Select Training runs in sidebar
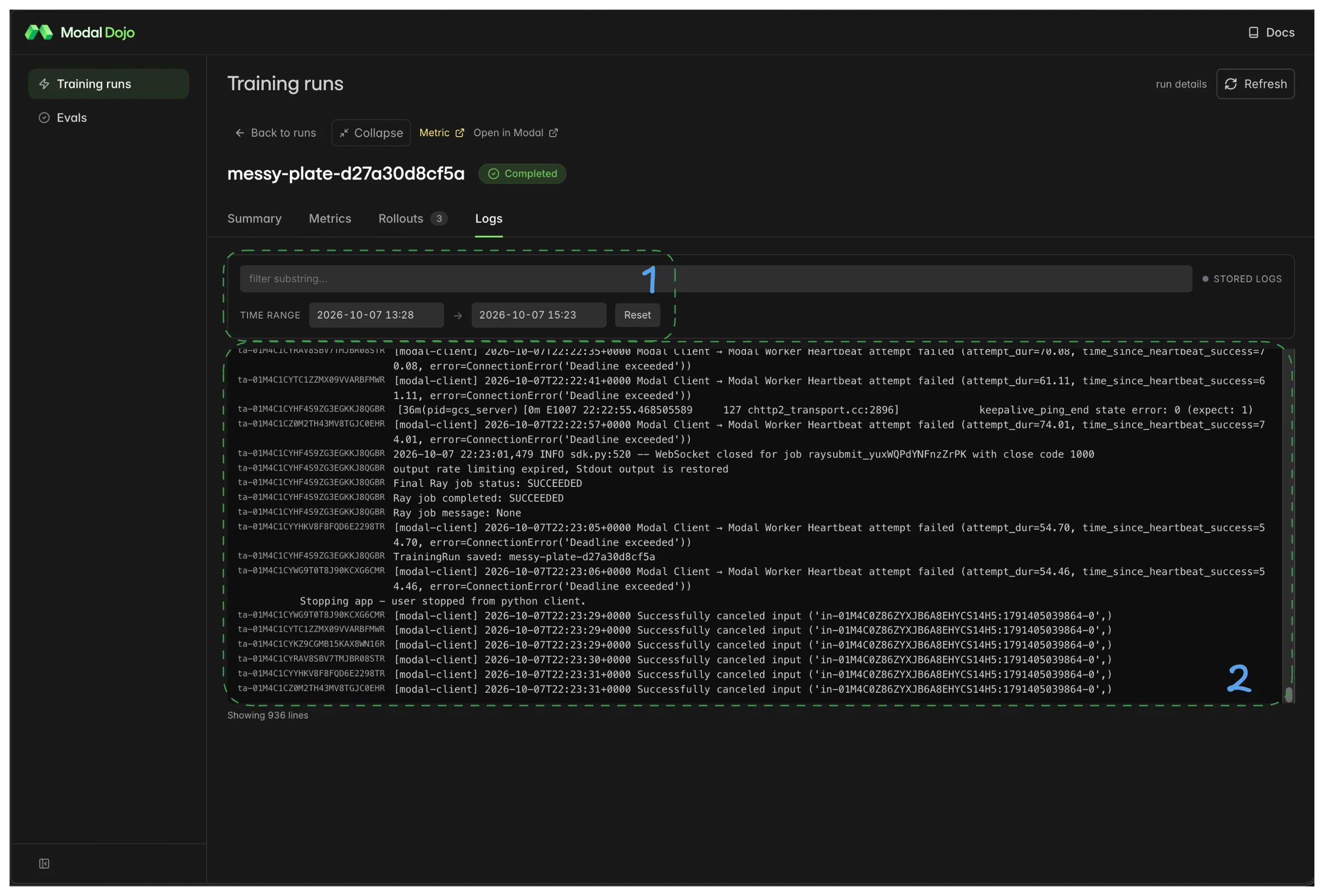1324x896 pixels. click(x=108, y=84)
